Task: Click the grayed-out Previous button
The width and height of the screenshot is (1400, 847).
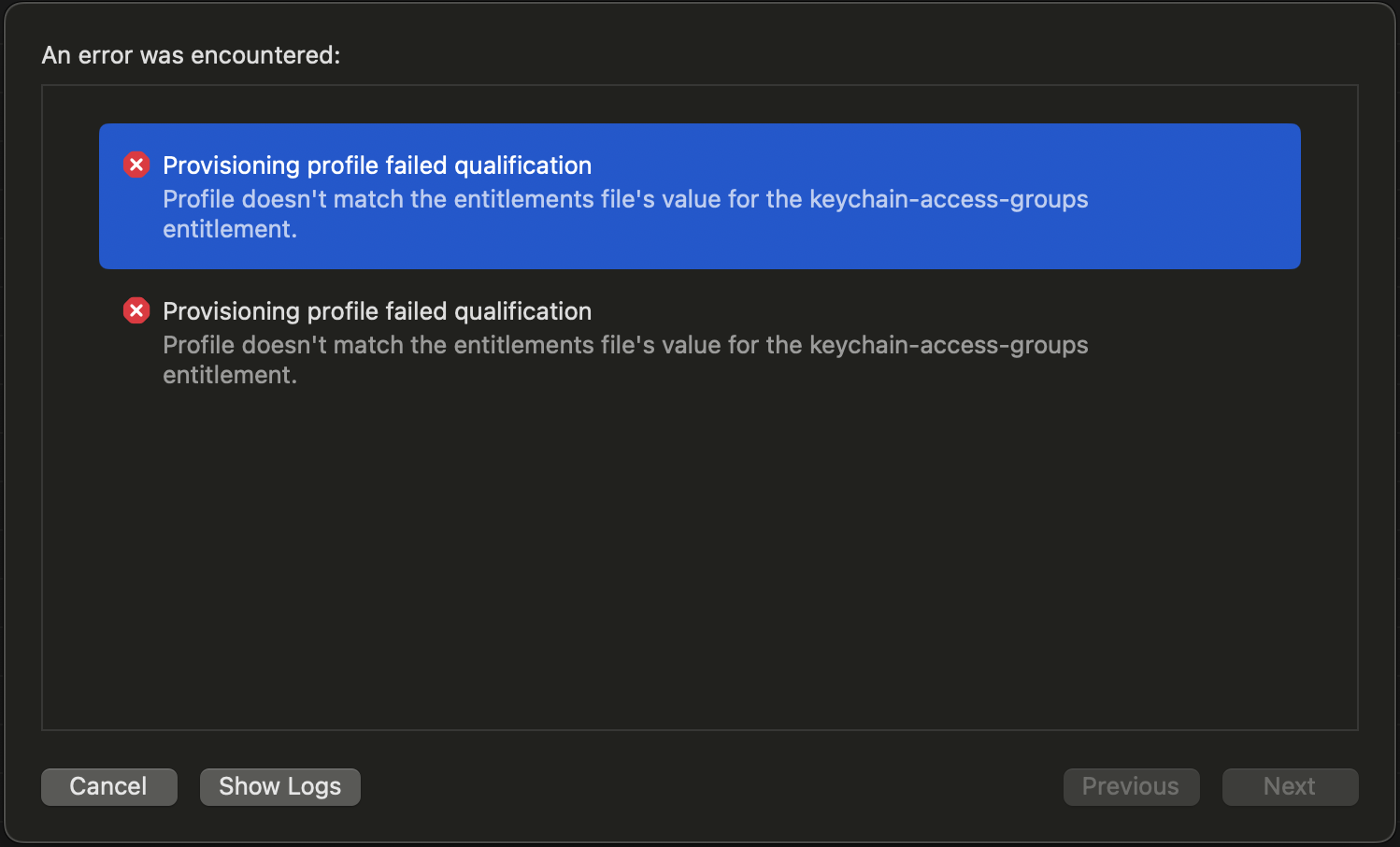Action: click(1131, 786)
